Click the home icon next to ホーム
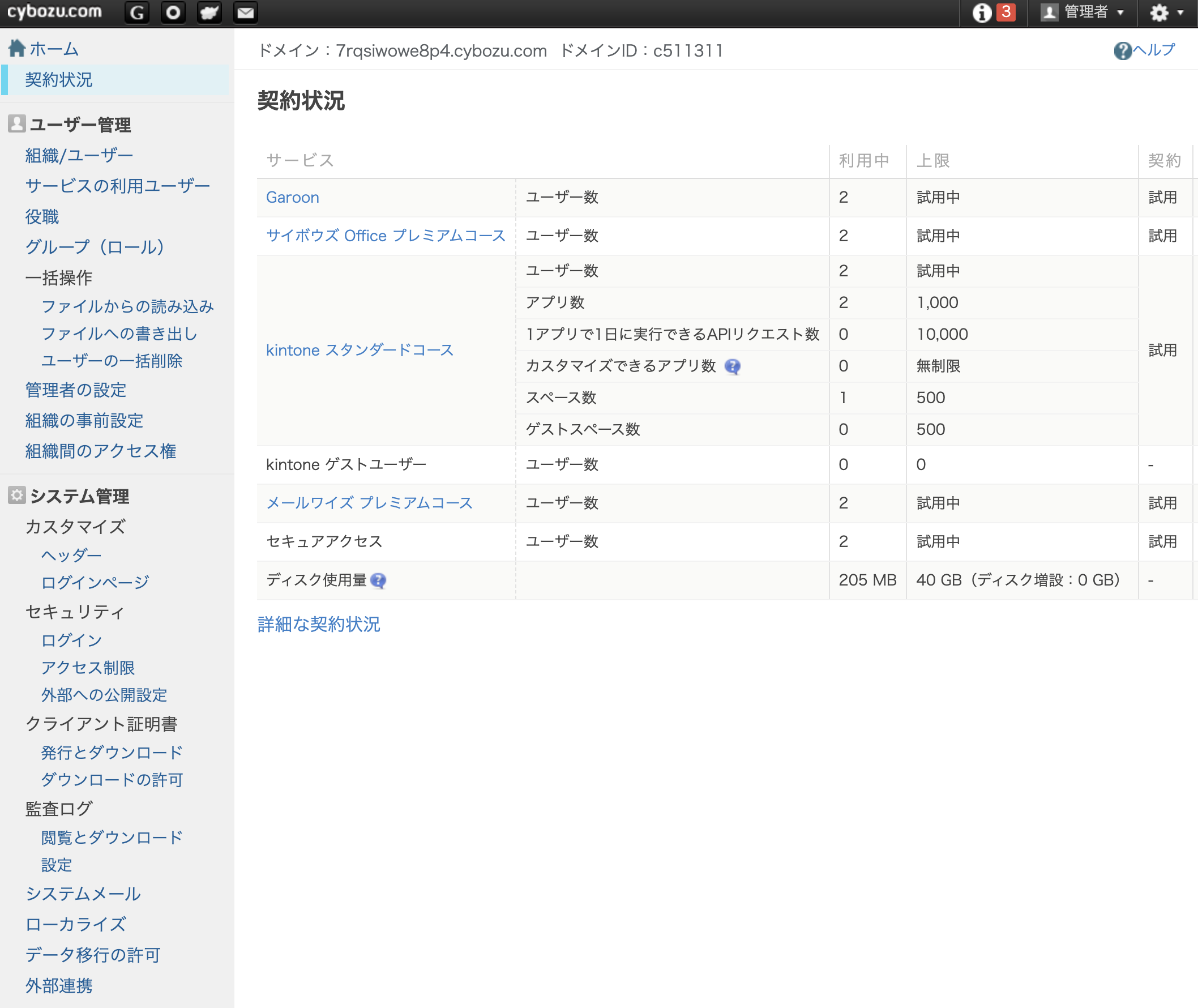 click(x=17, y=48)
